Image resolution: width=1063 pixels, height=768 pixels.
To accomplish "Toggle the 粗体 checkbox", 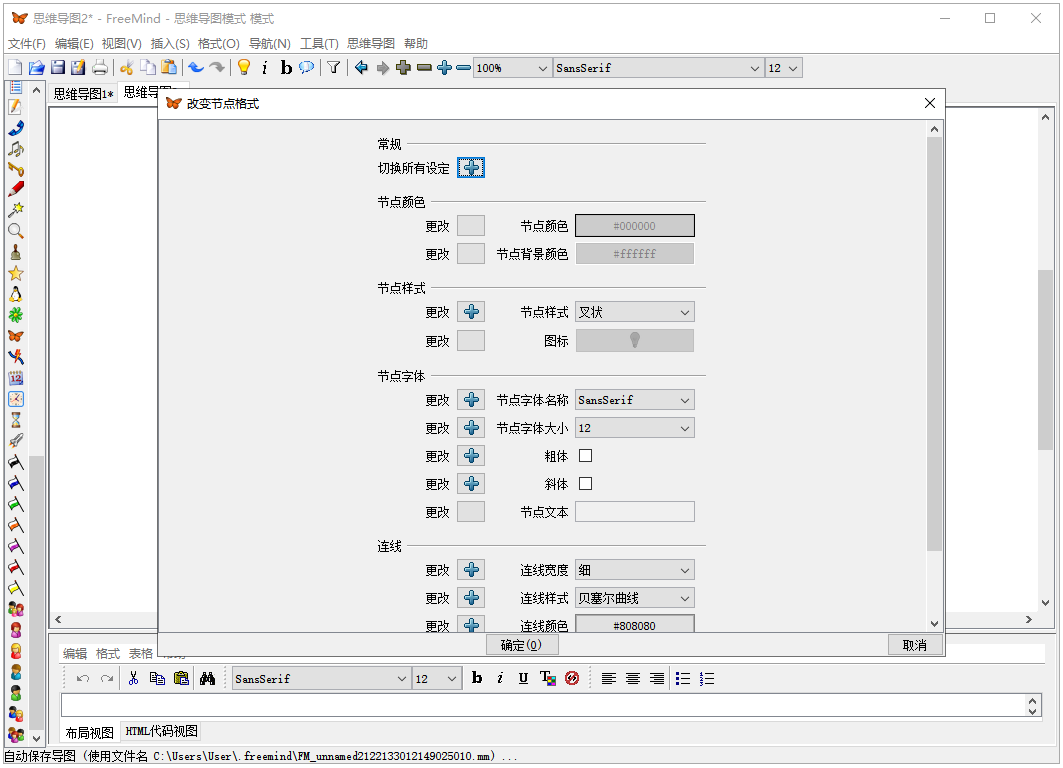I will pyautogui.click(x=586, y=456).
